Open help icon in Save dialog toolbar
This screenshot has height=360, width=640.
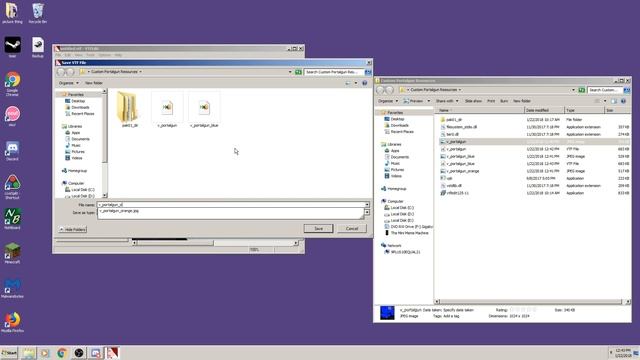(364, 83)
